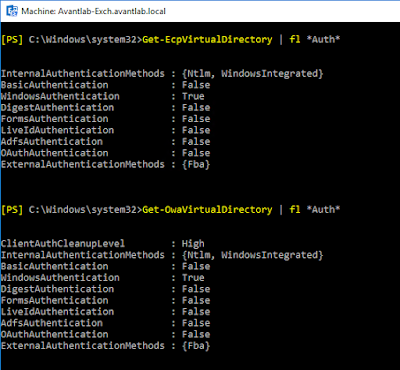Click ExternalAuthenticationMethods in the Owa output
Screen dimensions: 400x370
tap(83, 346)
